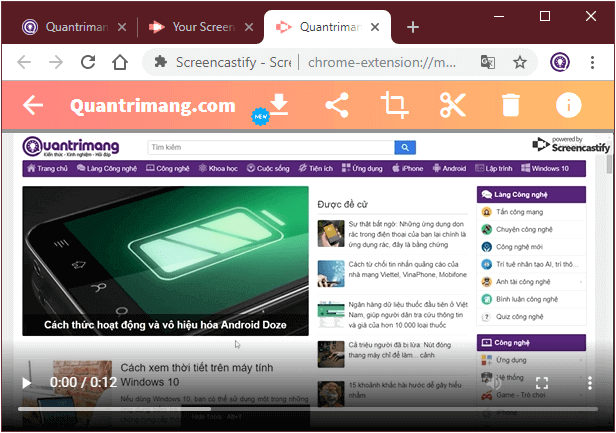Open the Sự thật bất ngờ article link
The width and height of the screenshot is (616, 433).
tap(407, 234)
